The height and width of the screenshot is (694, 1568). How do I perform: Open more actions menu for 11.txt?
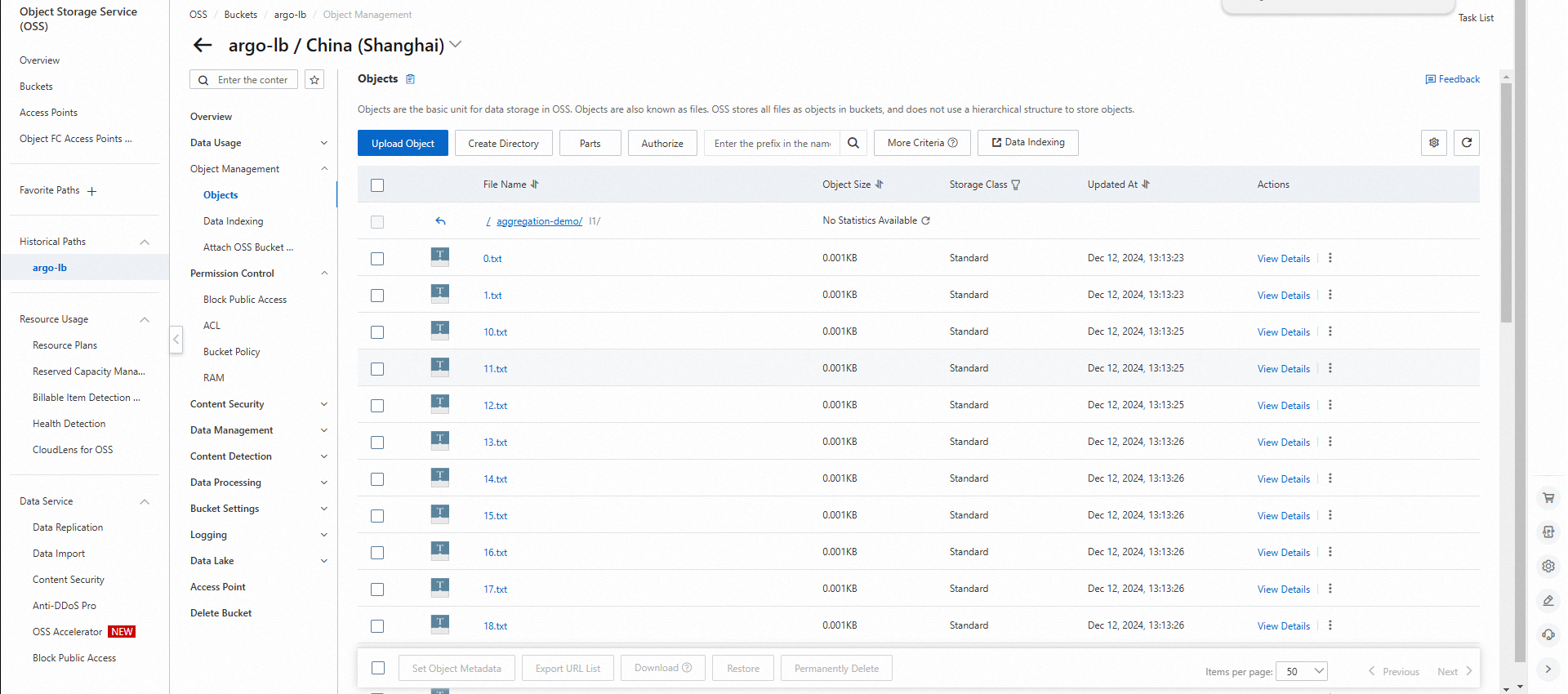click(x=1330, y=368)
